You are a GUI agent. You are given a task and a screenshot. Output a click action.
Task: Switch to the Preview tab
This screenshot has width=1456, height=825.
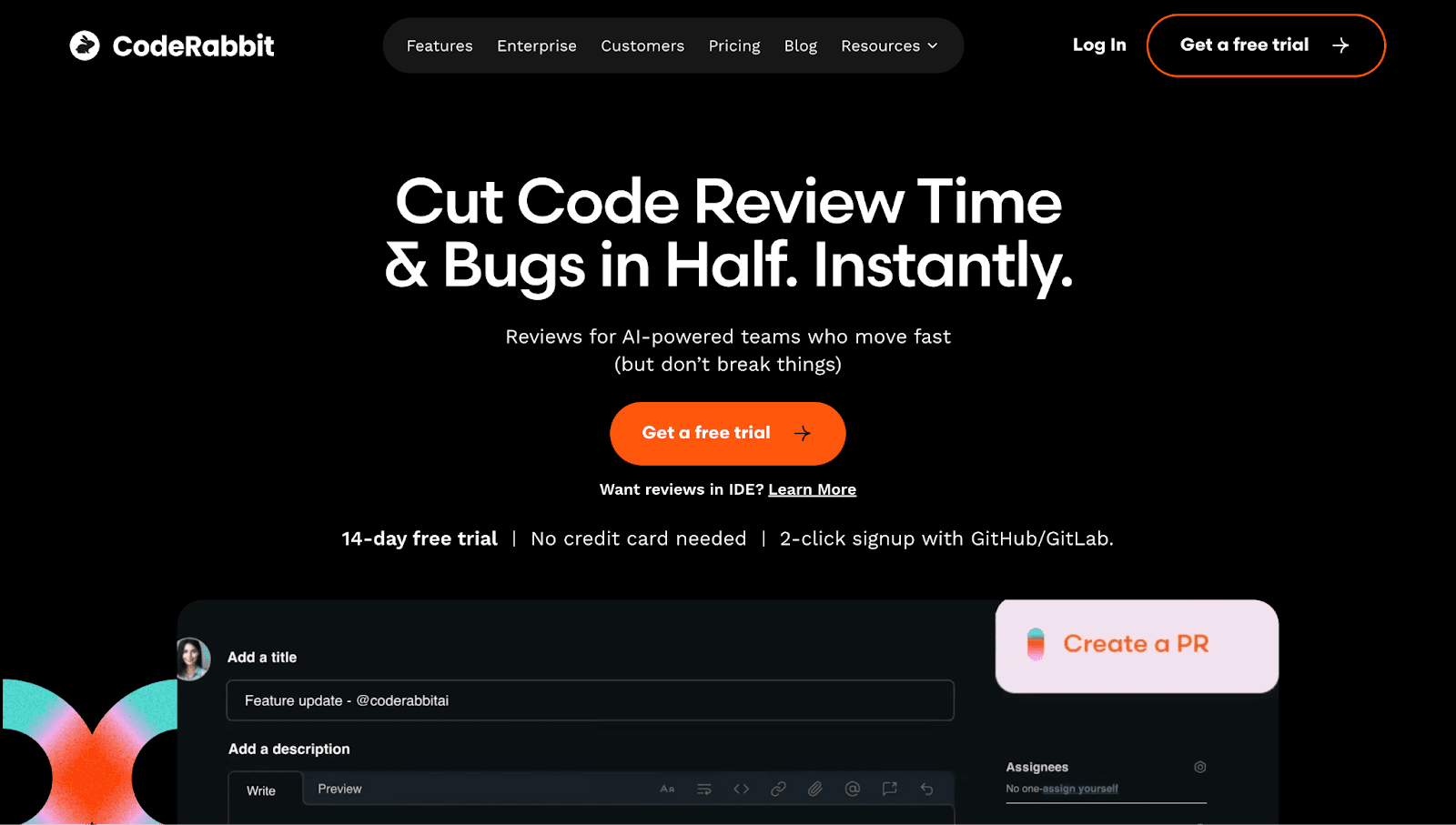[x=339, y=789]
